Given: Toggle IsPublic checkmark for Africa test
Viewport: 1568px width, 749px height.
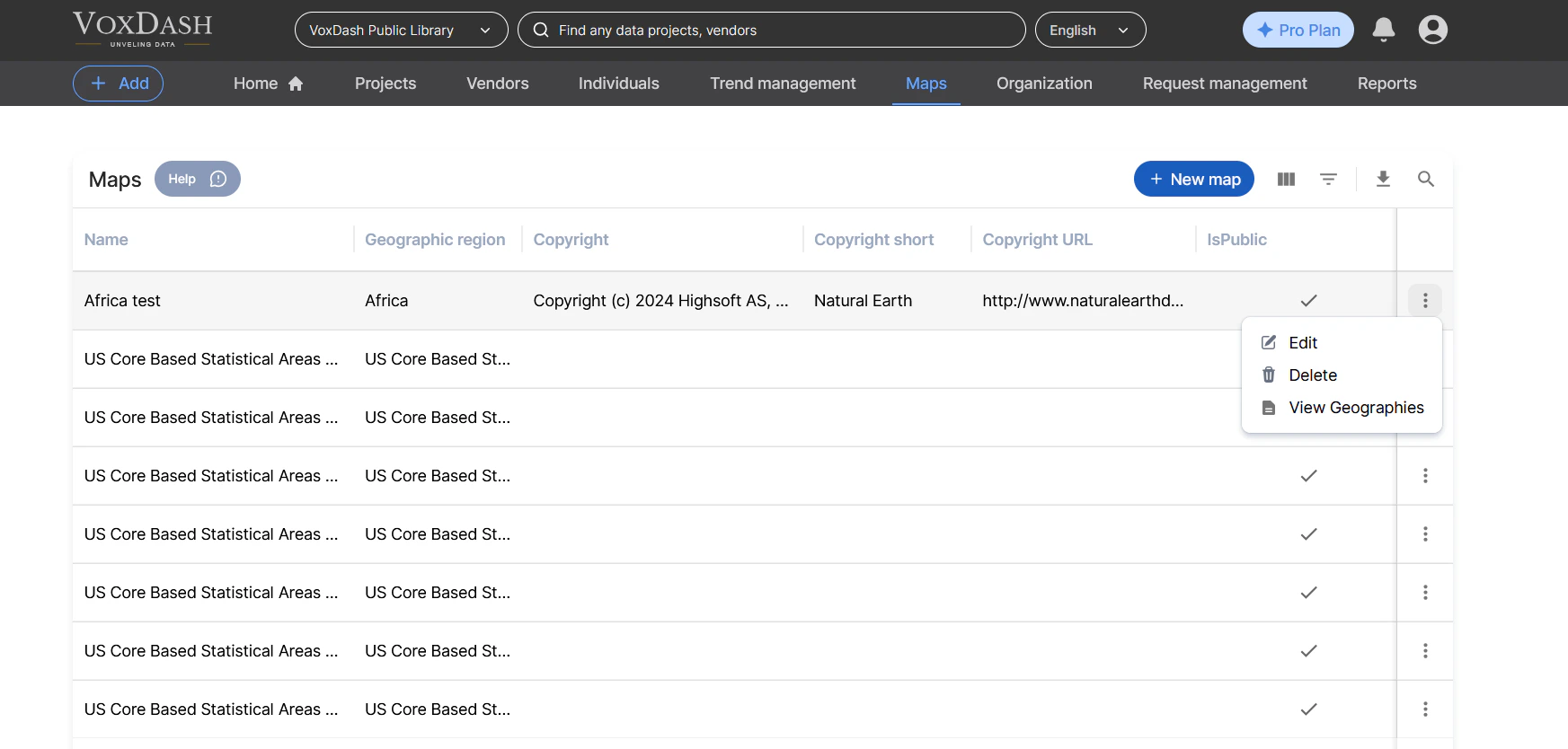Looking at the screenshot, I should 1309,300.
